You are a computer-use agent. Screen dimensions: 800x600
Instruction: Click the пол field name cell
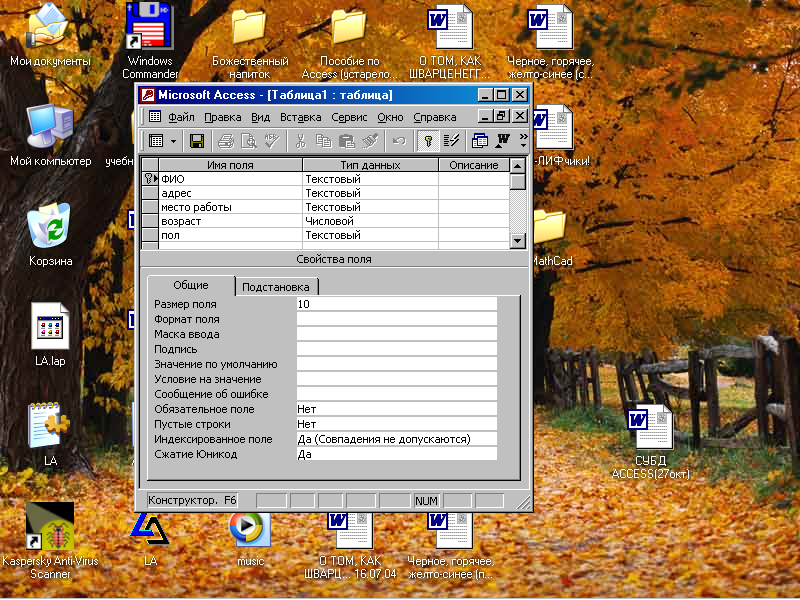(x=231, y=235)
